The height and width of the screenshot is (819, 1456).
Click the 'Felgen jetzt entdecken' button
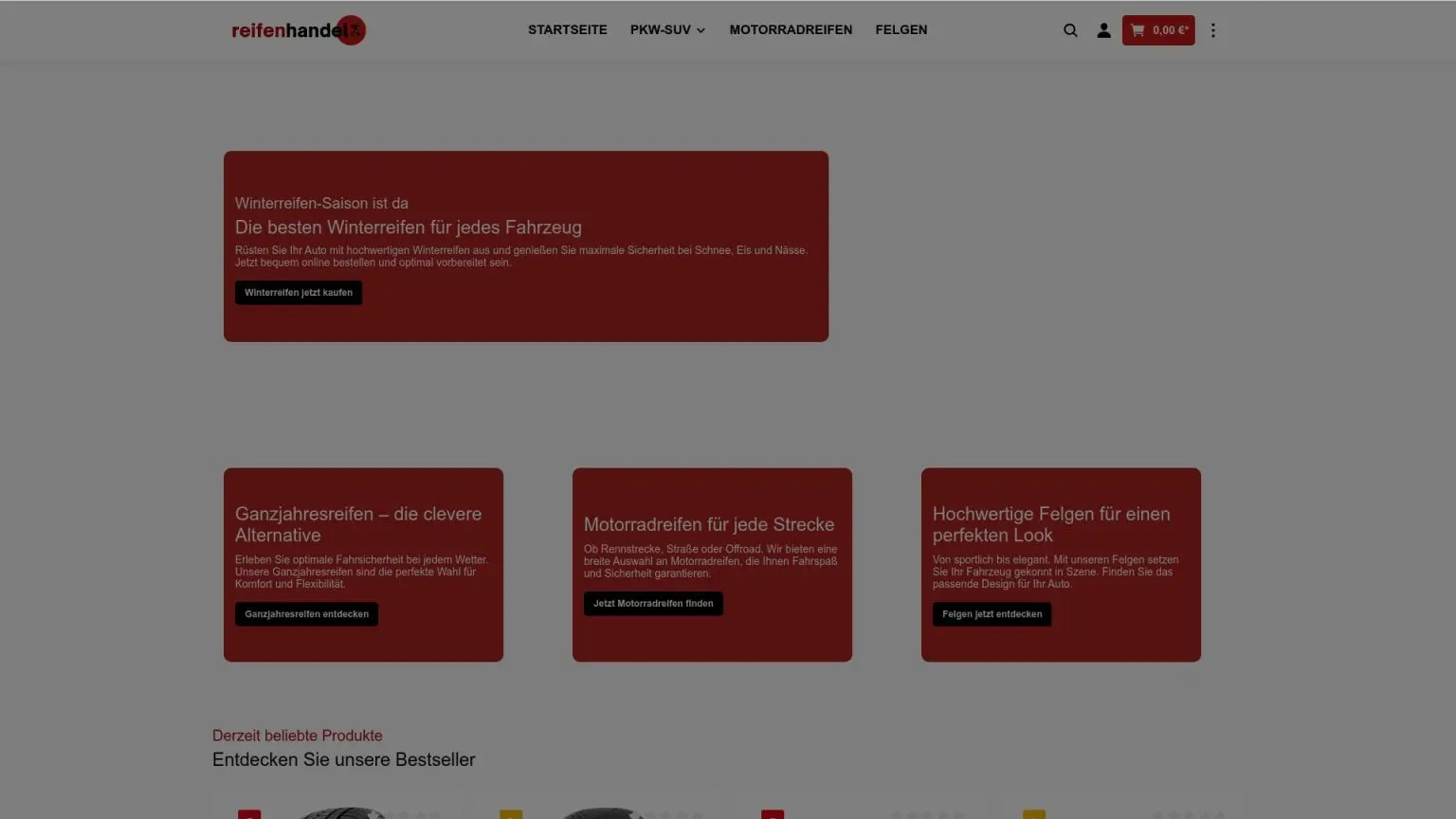[992, 614]
